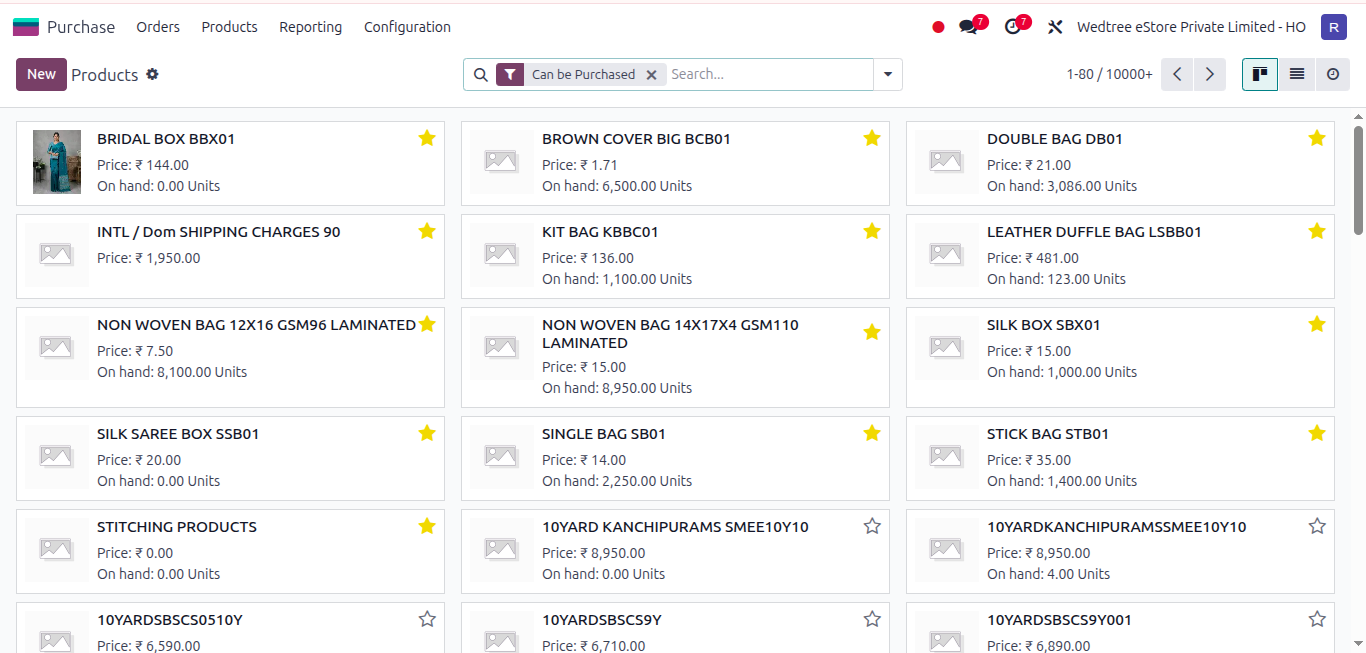The height and width of the screenshot is (653, 1366).
Task: Click the Products breadcrumb title
Action: click(104, 75)
